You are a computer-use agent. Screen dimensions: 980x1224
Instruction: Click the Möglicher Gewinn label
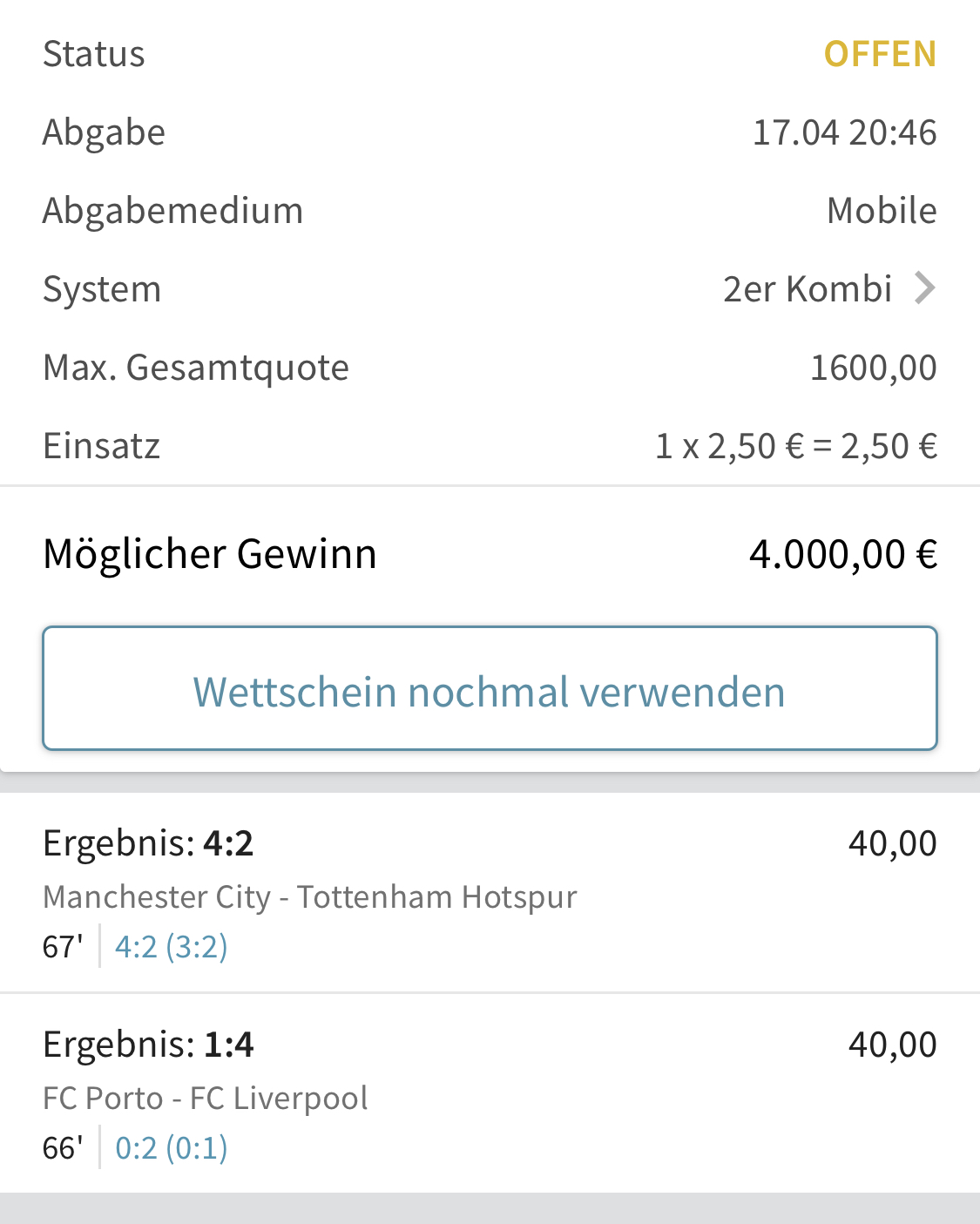pyautogui.click(x=210, y=554)
